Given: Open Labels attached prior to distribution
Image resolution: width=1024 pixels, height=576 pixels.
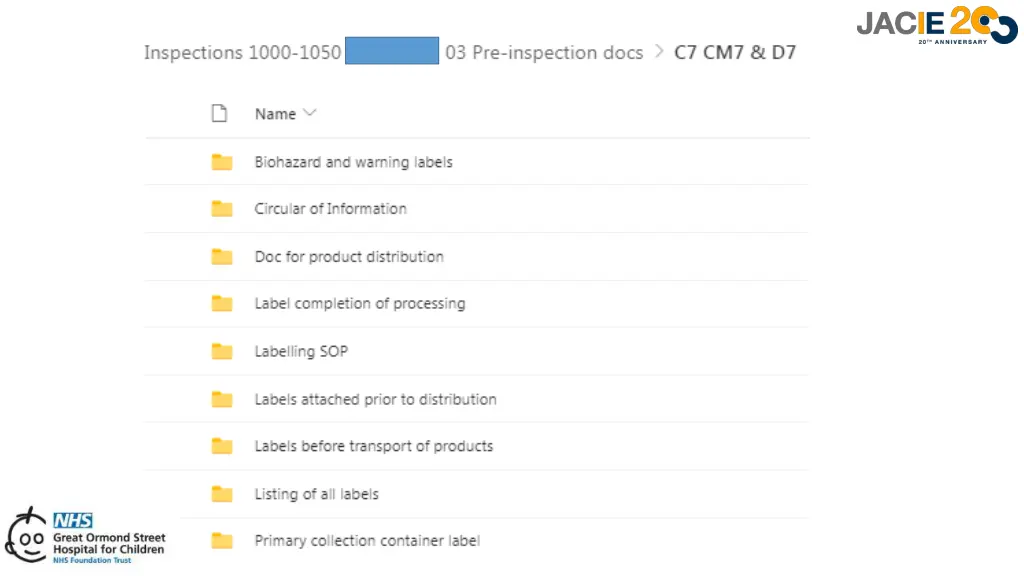Looking at the screenshot, I should pyautogui.click(x=376, y=399).
